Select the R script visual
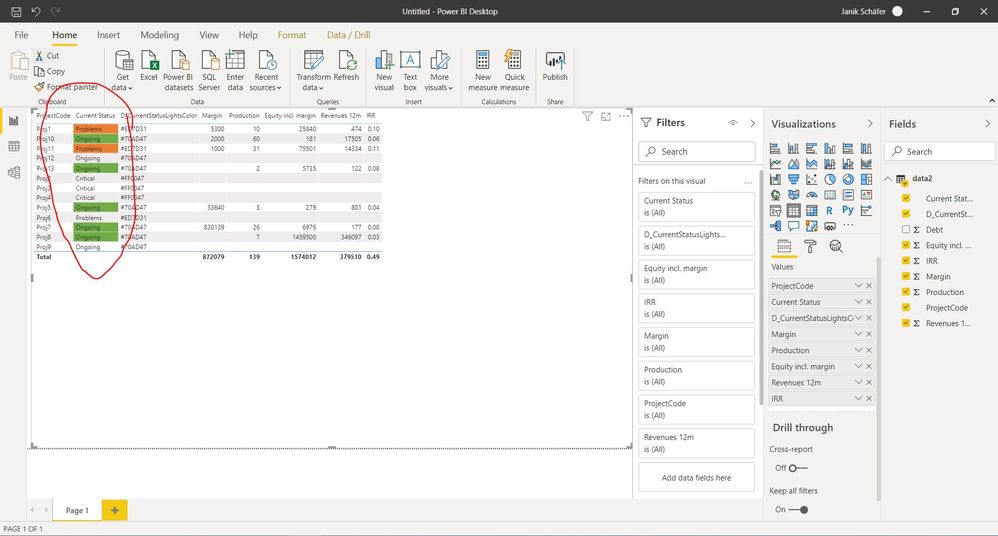This screenshot has height=536, width=998. point(829,211)
